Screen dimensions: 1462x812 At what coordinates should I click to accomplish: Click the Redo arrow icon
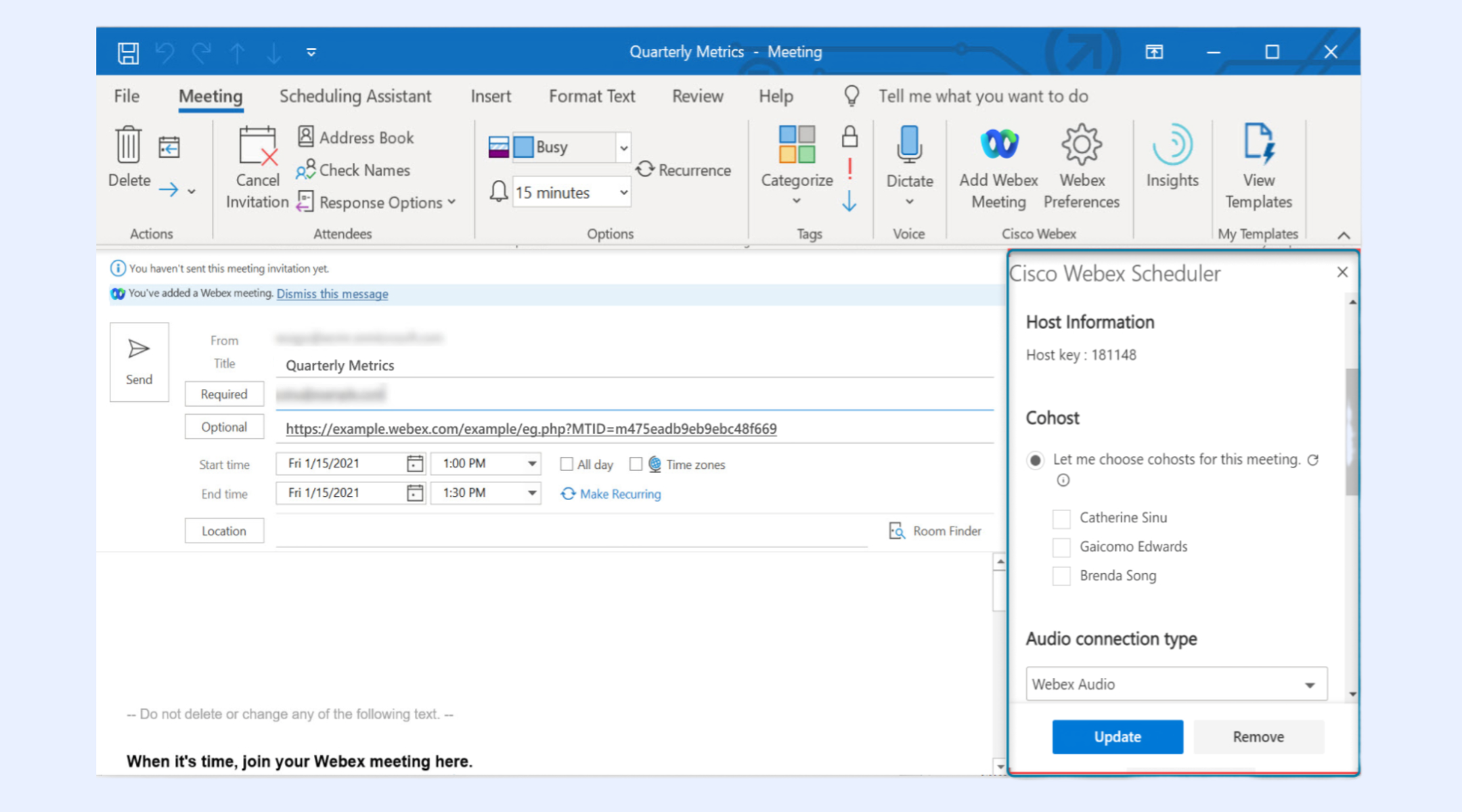[x=201, y=52]
